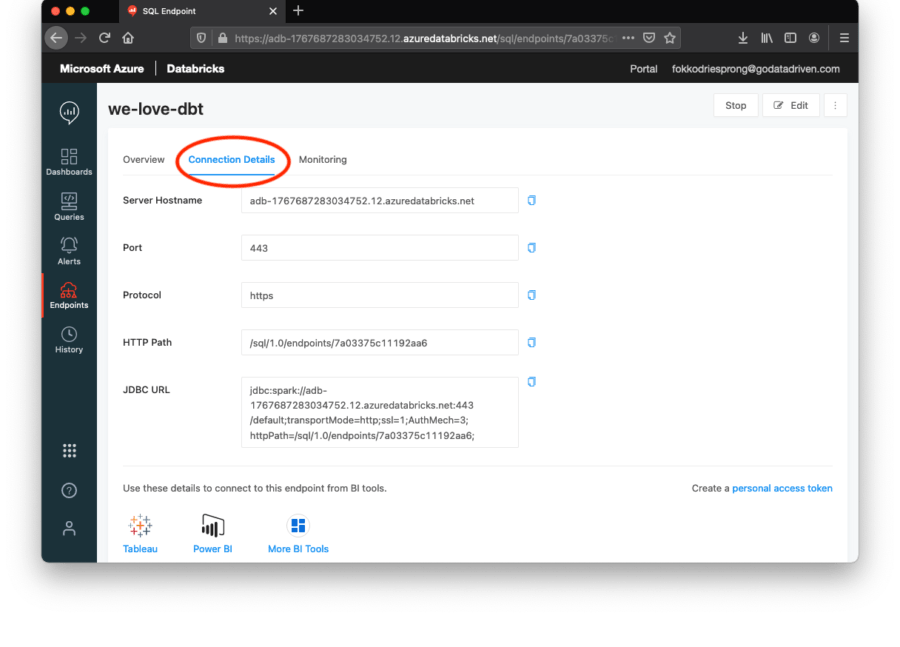Image resolution: width=900 pixels, height=647 pixels.
Task: Open the Portal link in header
Action: pyautogui.click(x=643, y=69)
